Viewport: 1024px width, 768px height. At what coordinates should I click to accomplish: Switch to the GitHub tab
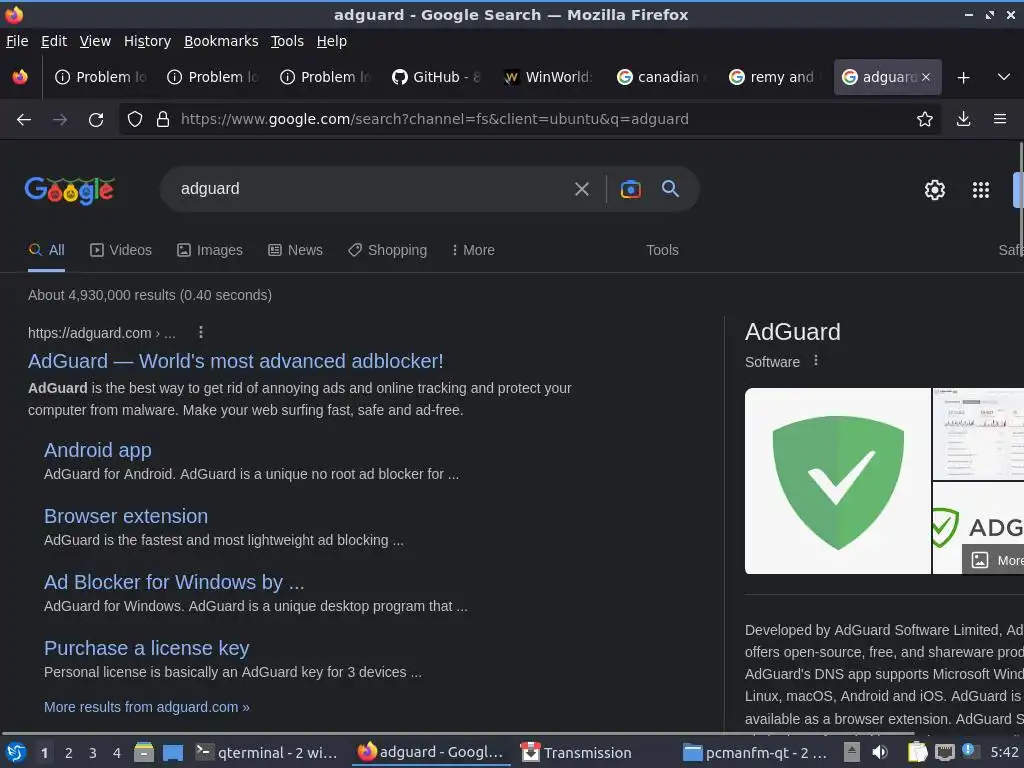coord(436,77)
